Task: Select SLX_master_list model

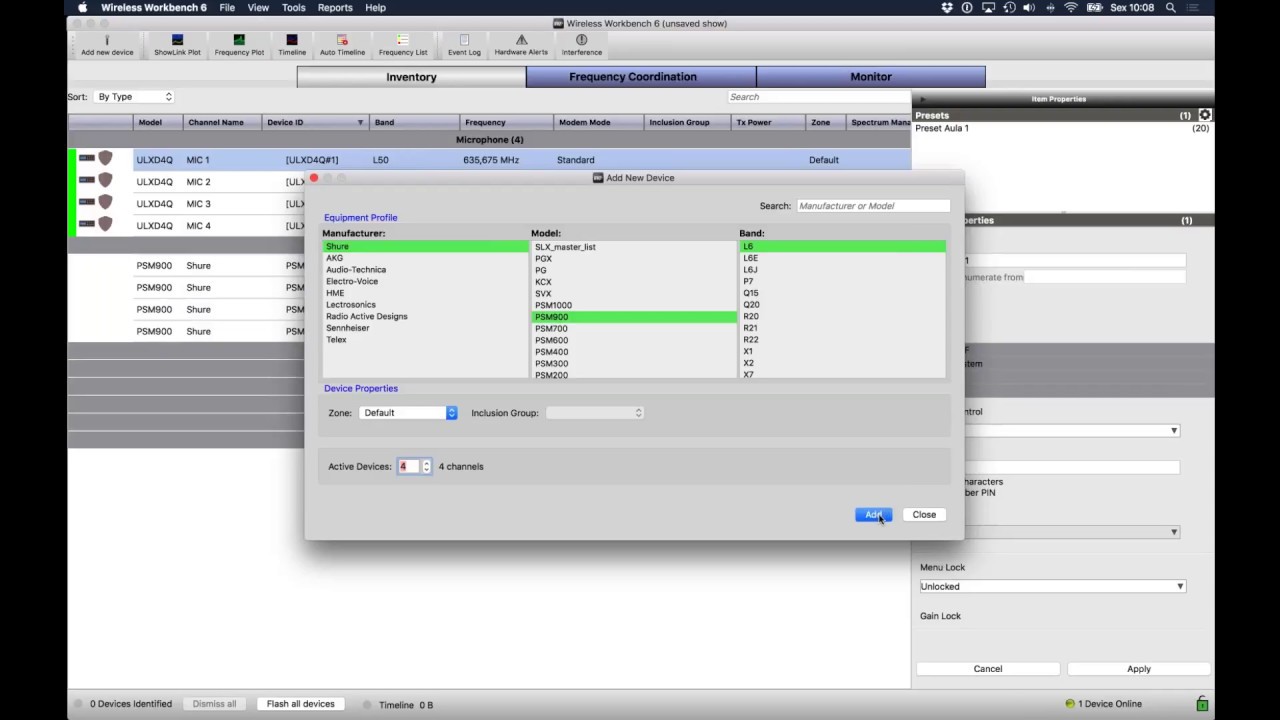Action: (634, 247)
